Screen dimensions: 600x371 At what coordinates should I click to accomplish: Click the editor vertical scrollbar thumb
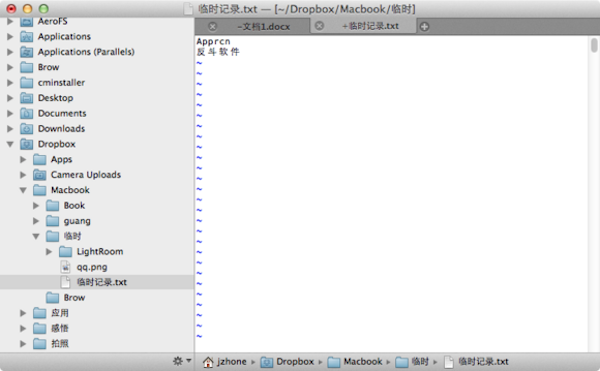point(594,45)
